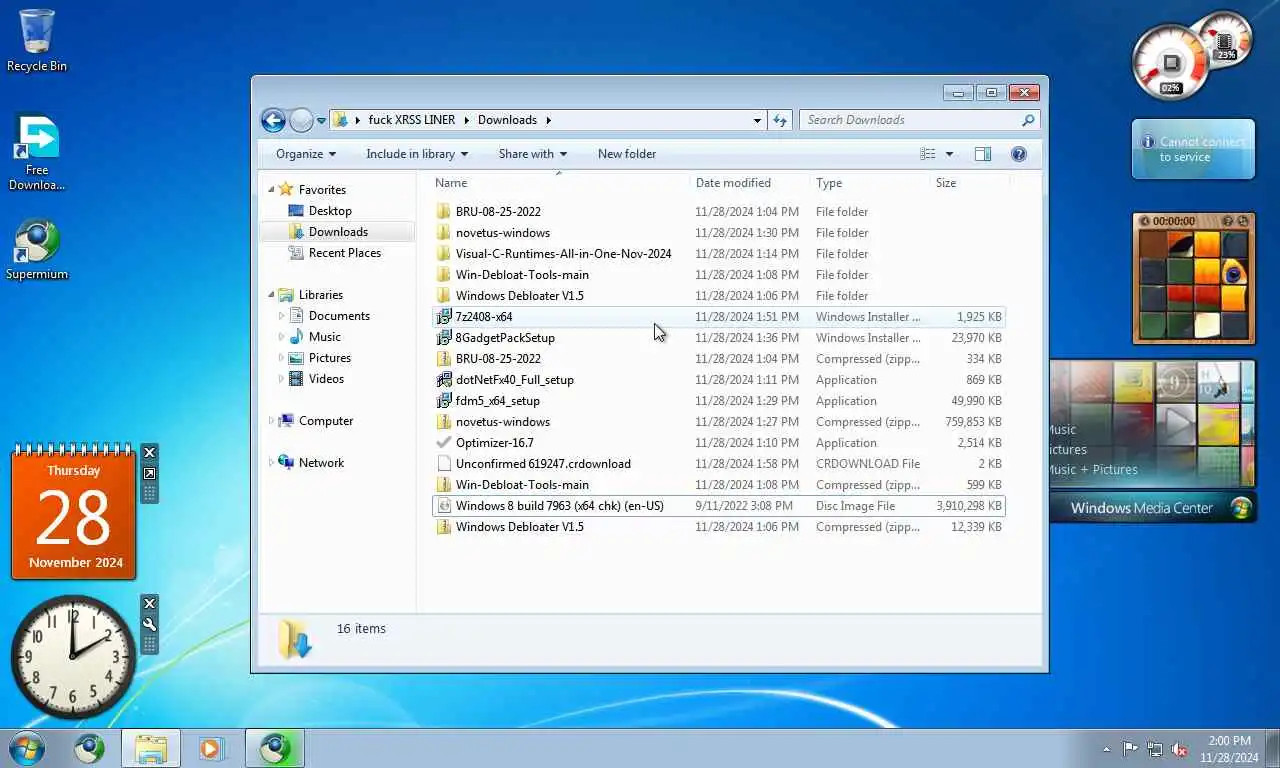Select the Unconfirmed 619247.crdownload file

719,464
